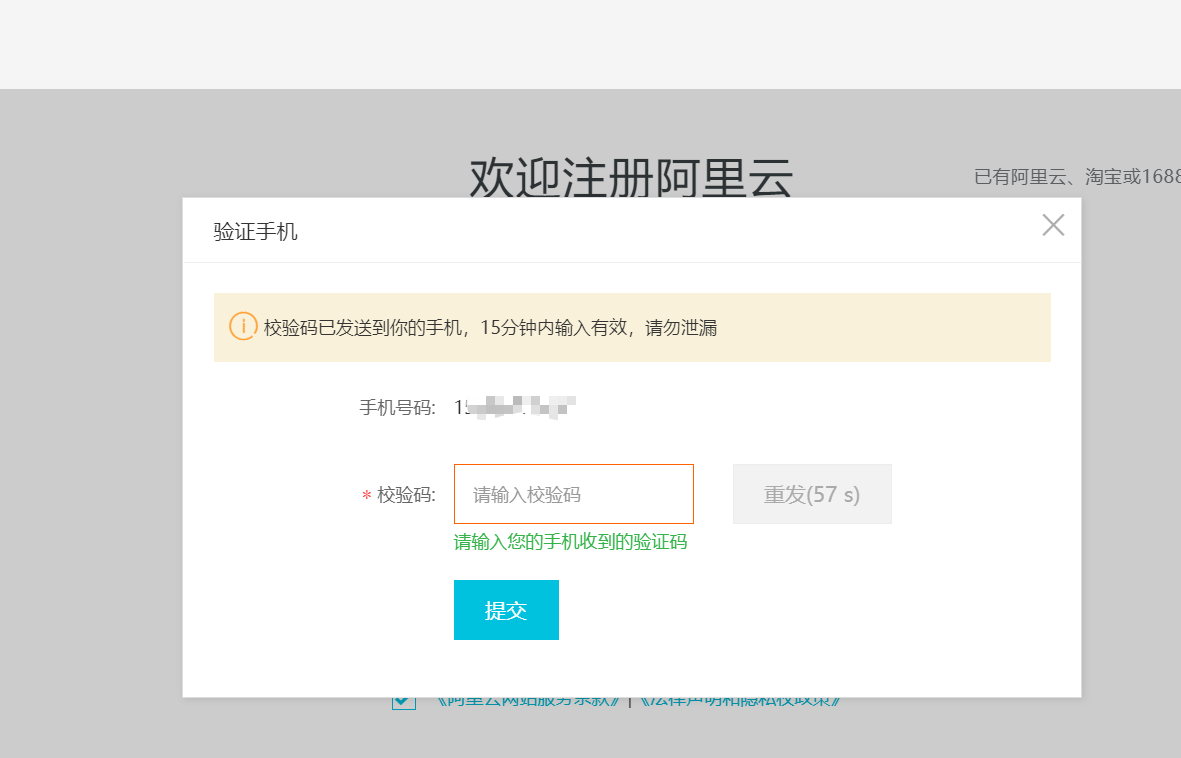Click the 校验码 field label
This screenshot has width=1181, height=758.
406,495
